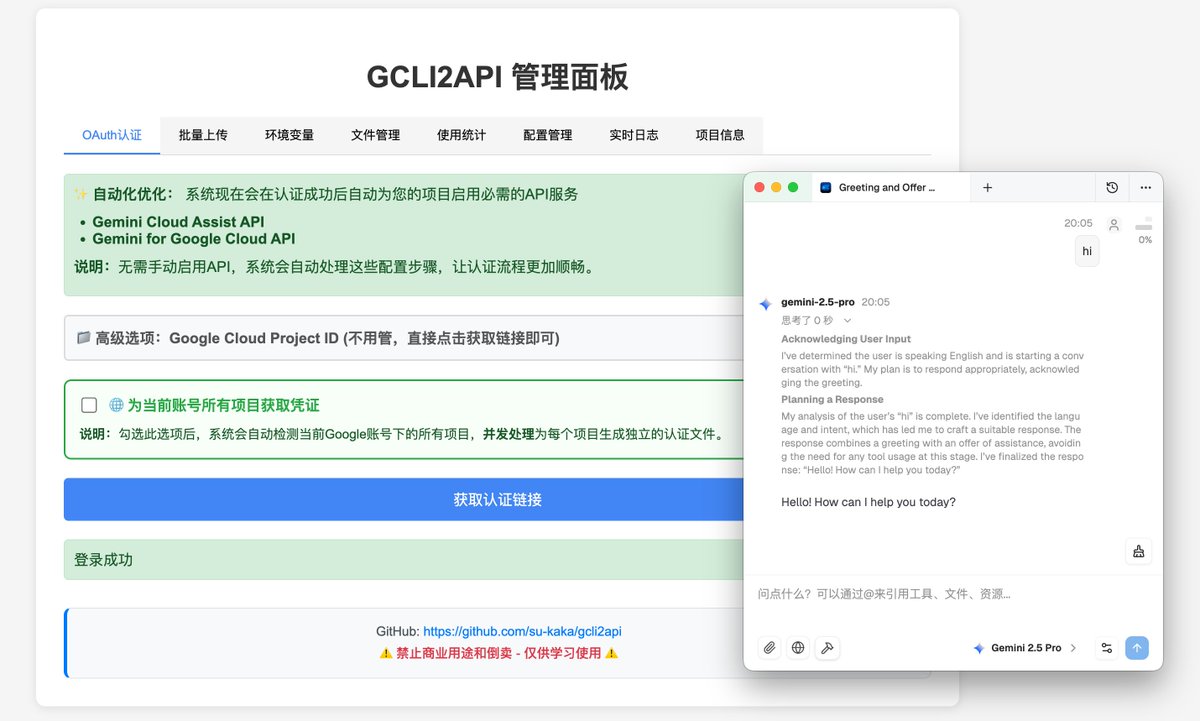Expand 高级选项 Google Cloud Project ID section
This screenshot has height=721, width=1200.
404,338
